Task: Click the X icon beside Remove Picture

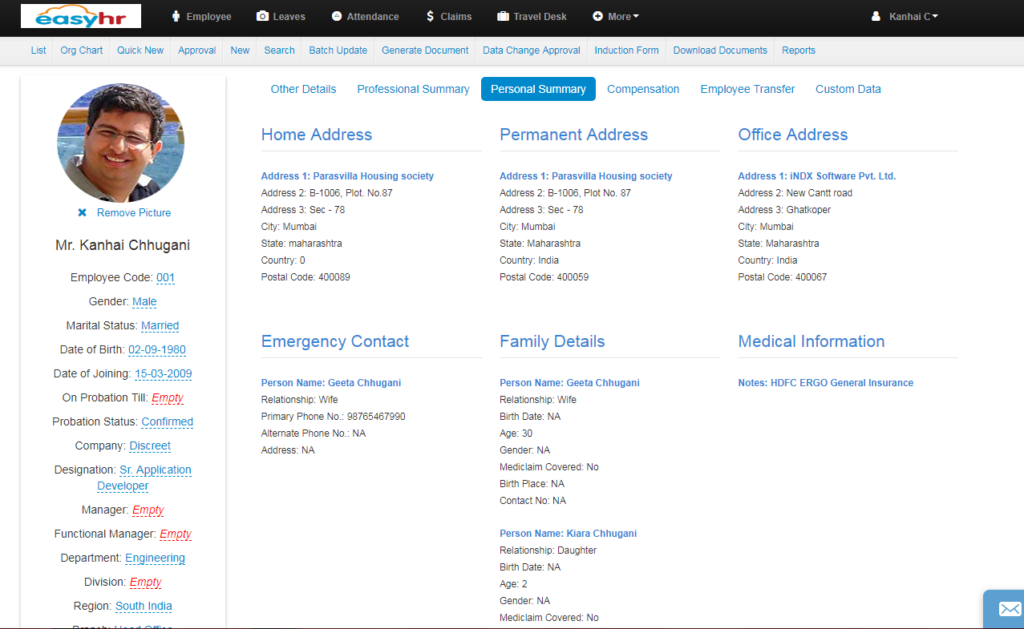Action: [x=82, y=212]
